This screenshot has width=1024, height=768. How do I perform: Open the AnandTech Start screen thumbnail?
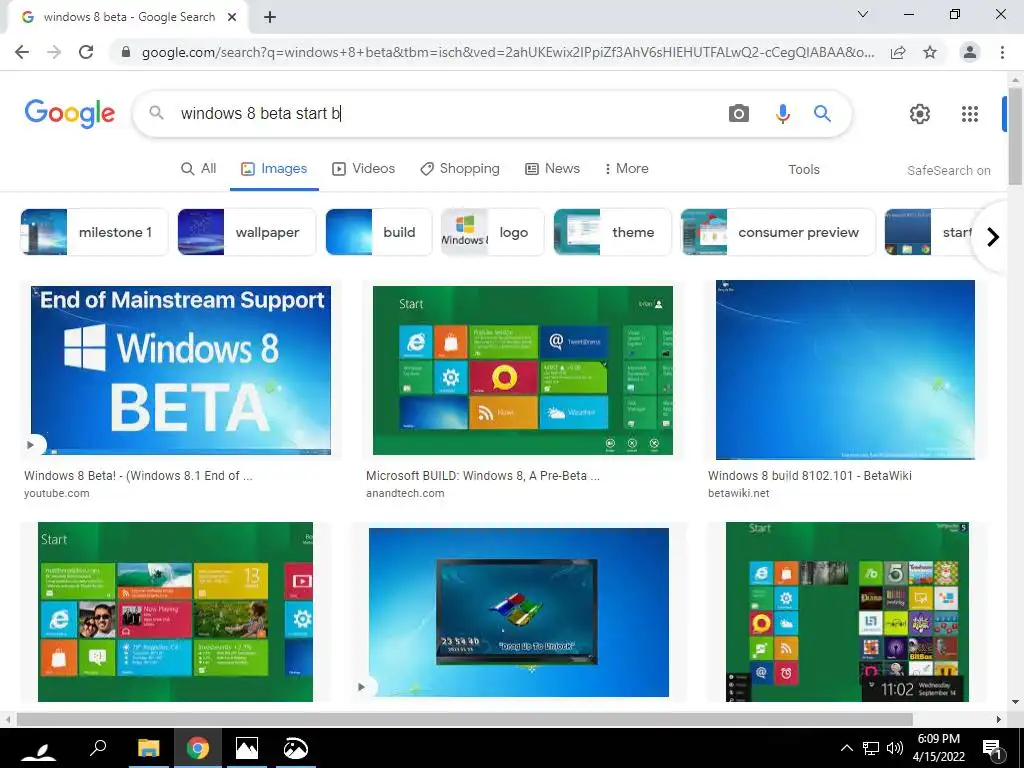pyautogui.click(x=522, y=370)
